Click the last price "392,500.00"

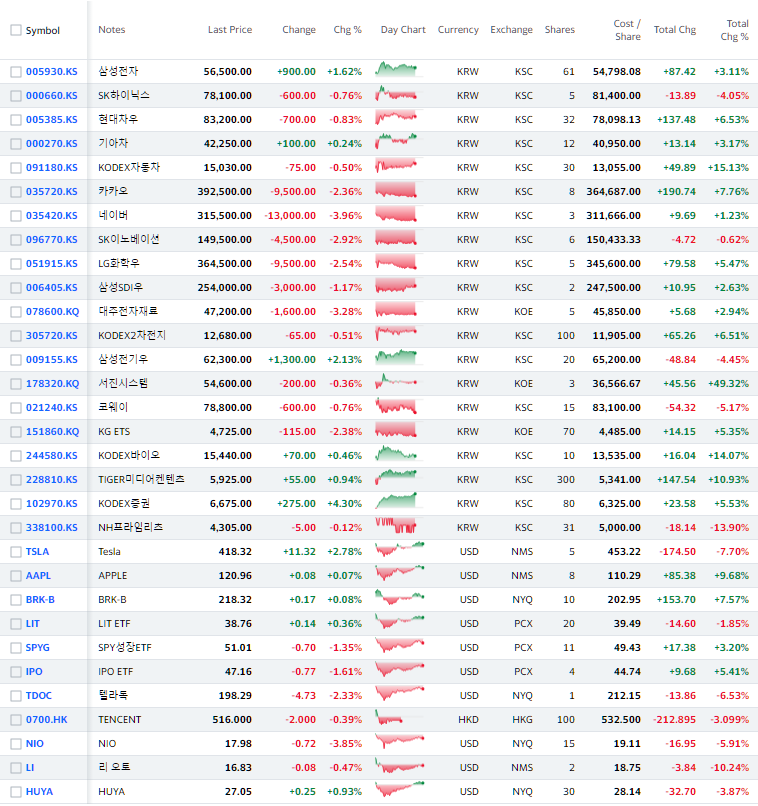[225, 192]
